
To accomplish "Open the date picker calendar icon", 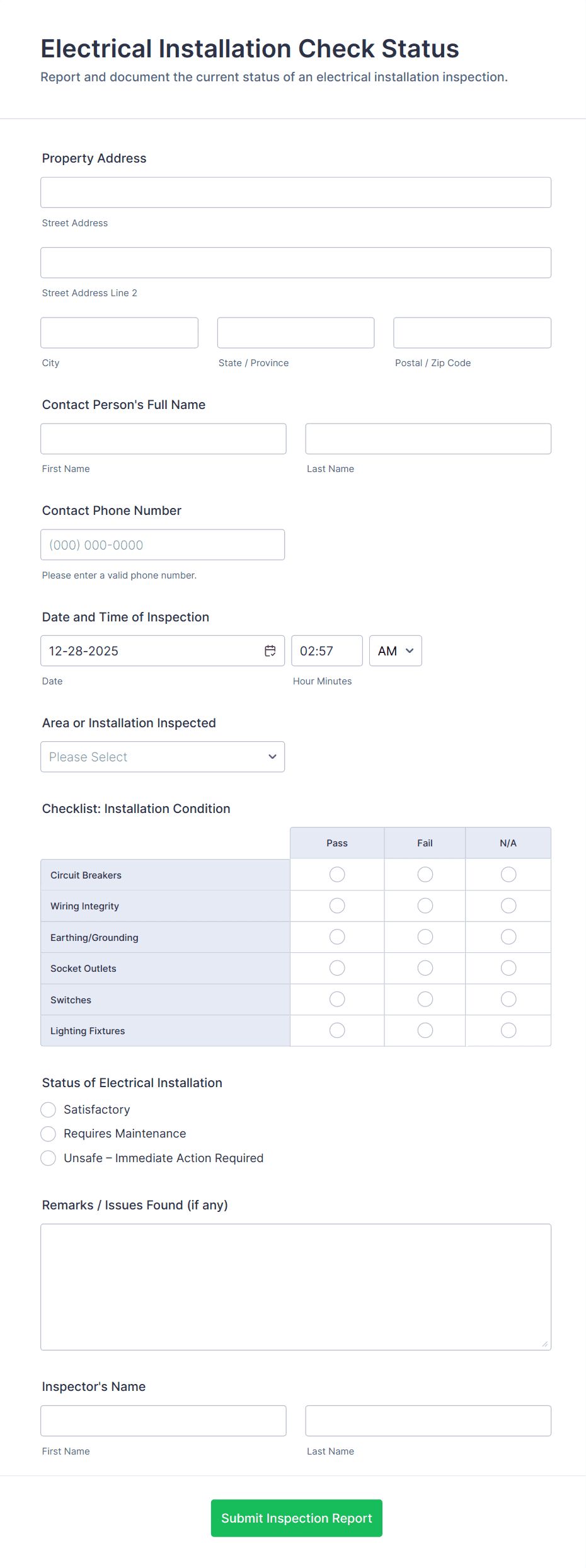I will pyautogui.click(x=270, y=650).
